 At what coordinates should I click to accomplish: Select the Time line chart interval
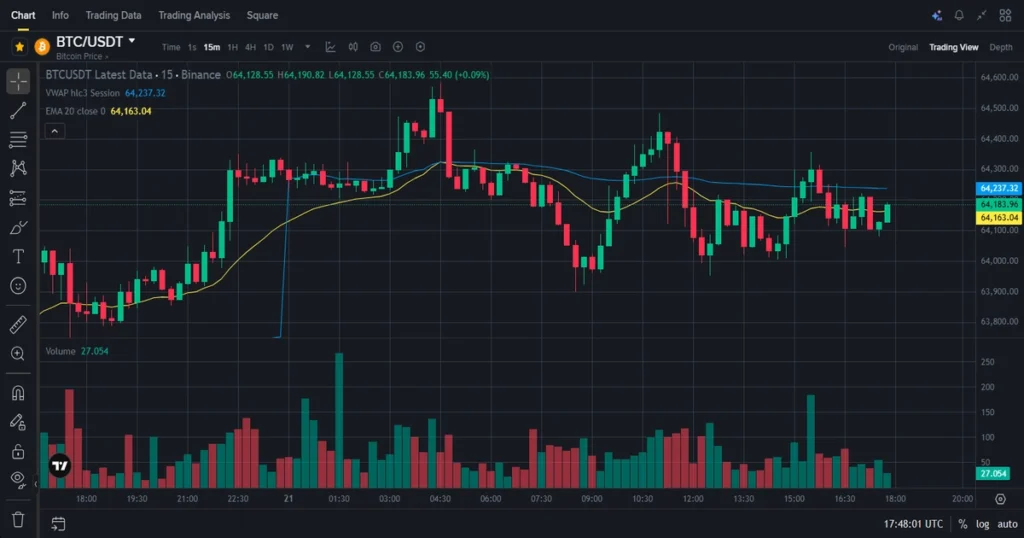tap(171, 47)
